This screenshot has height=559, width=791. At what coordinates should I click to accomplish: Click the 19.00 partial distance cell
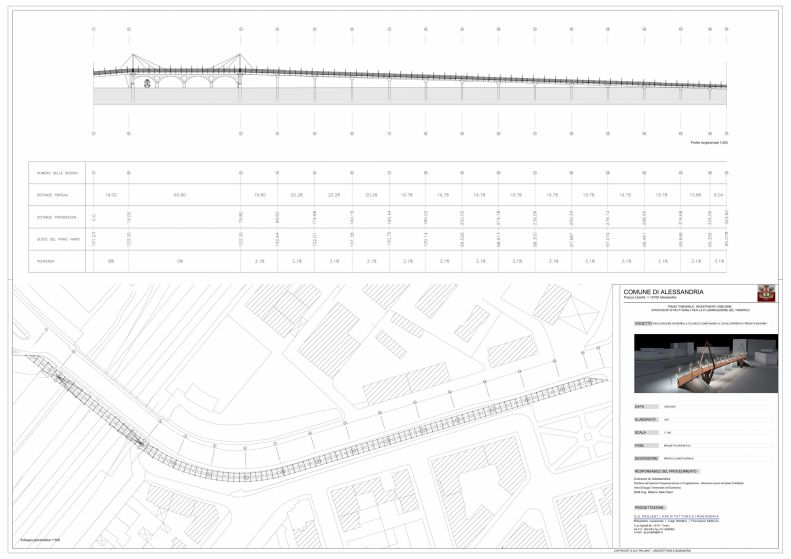111,195
